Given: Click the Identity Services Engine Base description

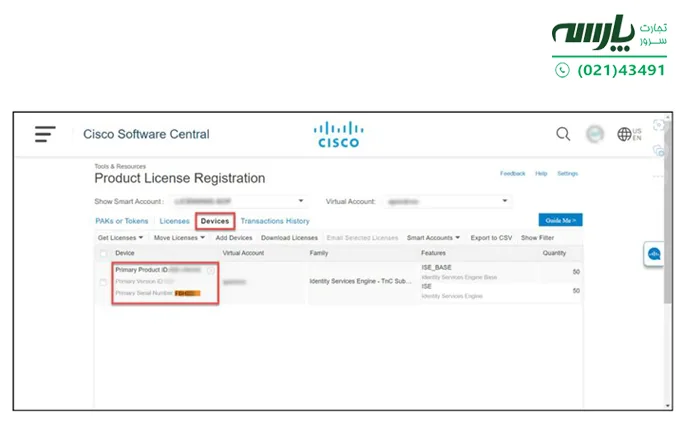Looking at the screenshot, I should tap(459, 277).
